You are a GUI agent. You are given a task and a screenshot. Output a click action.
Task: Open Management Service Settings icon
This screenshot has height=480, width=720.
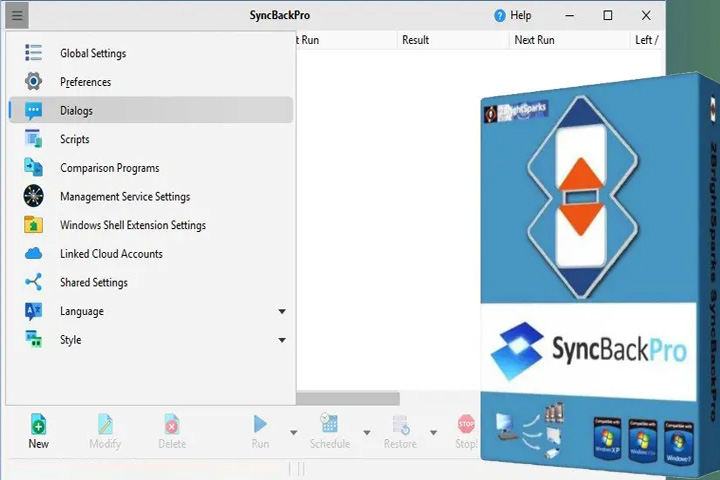[x=34, y=196]
